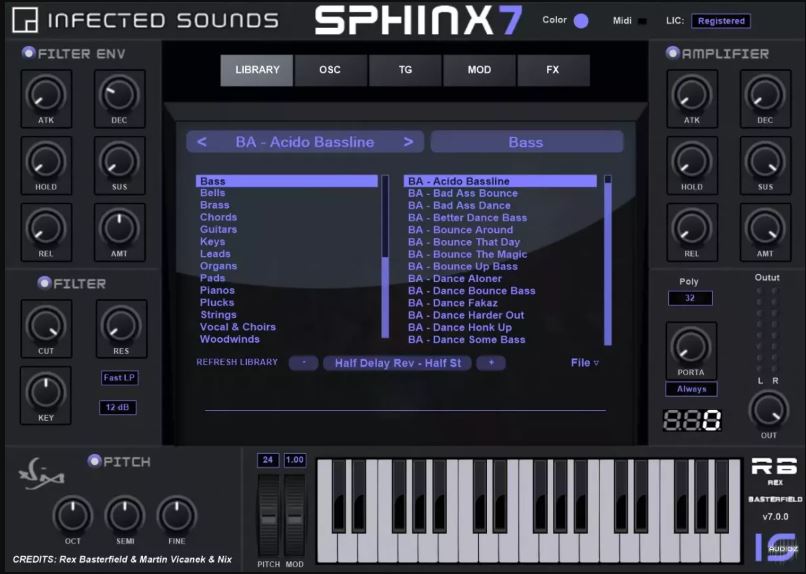
Task: Switch to the MOD tab
Action: (479, 70)
